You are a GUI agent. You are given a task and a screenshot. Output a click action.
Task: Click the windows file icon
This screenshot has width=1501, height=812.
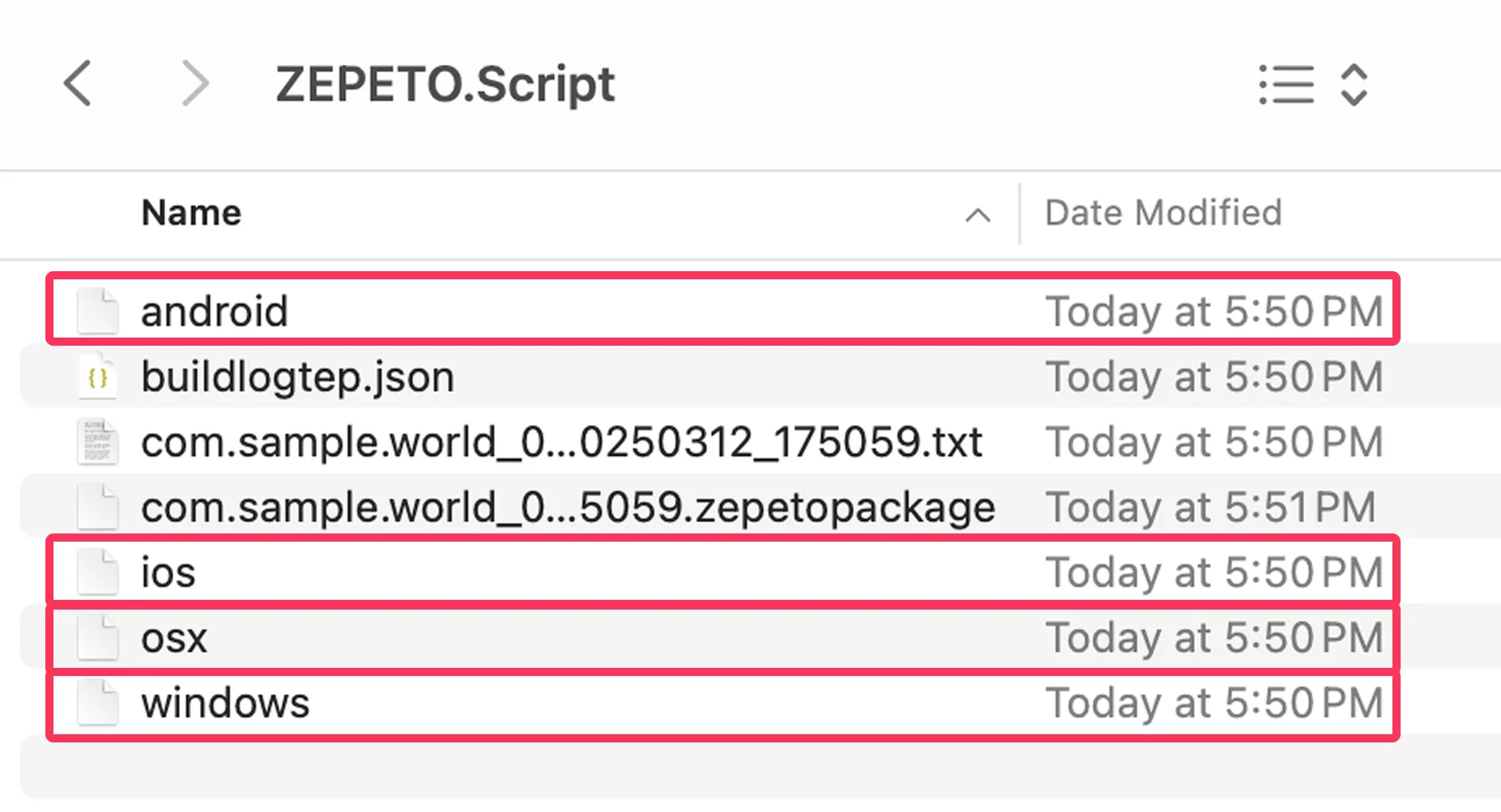click(97, 703)
